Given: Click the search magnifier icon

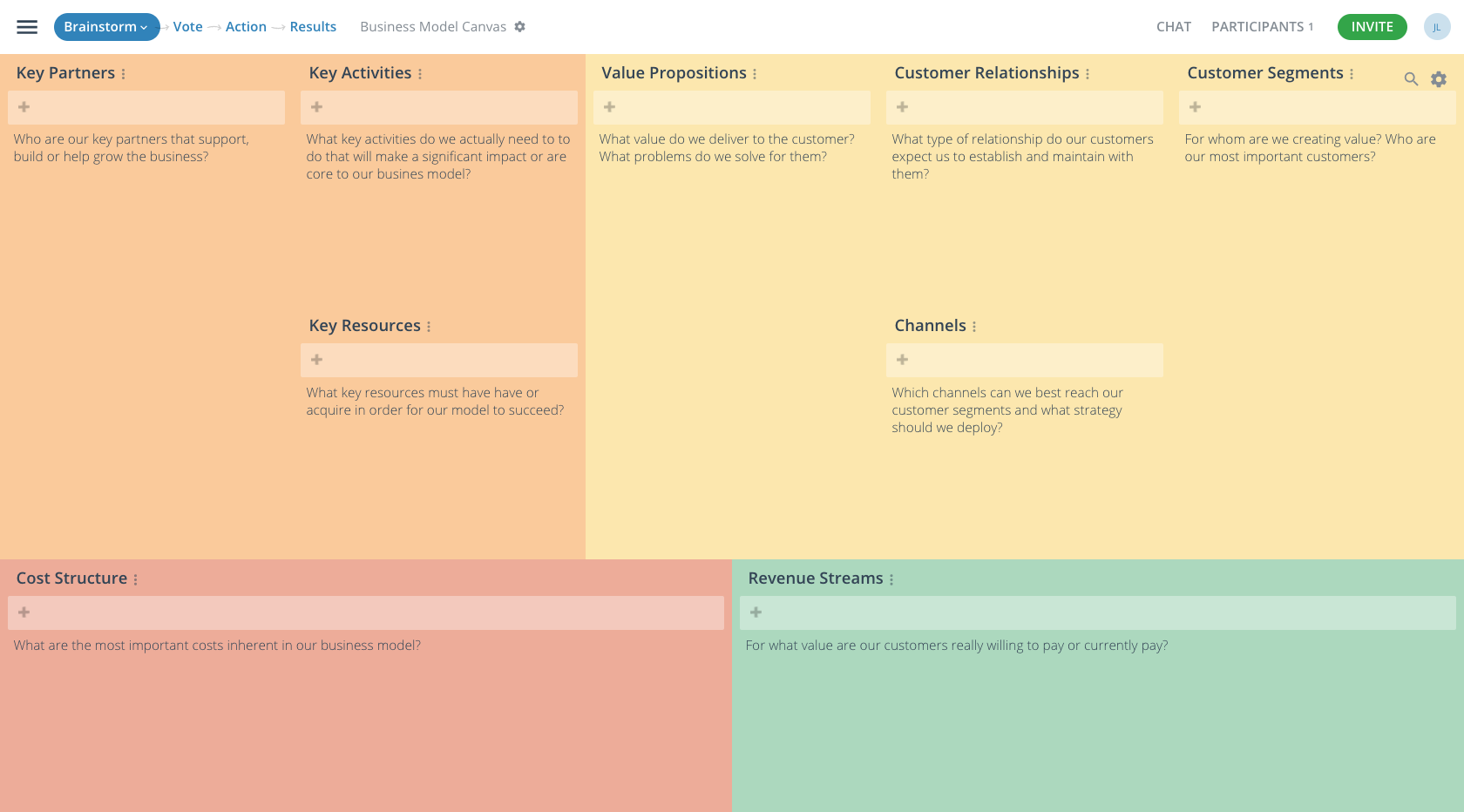Looking at the screenshot, I should 1411,79.
